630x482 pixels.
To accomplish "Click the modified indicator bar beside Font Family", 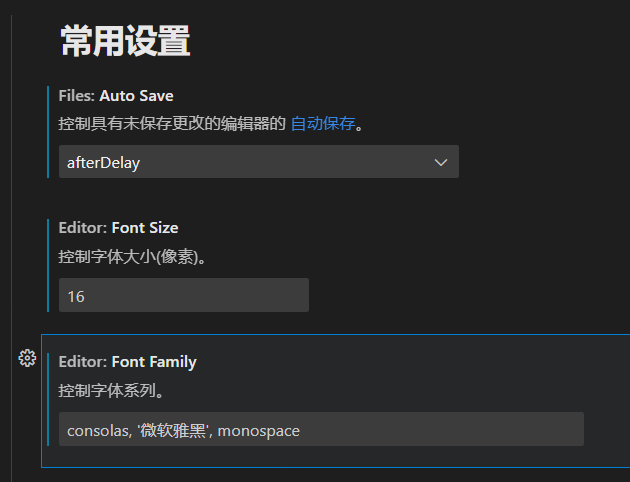I will [48, 398].
